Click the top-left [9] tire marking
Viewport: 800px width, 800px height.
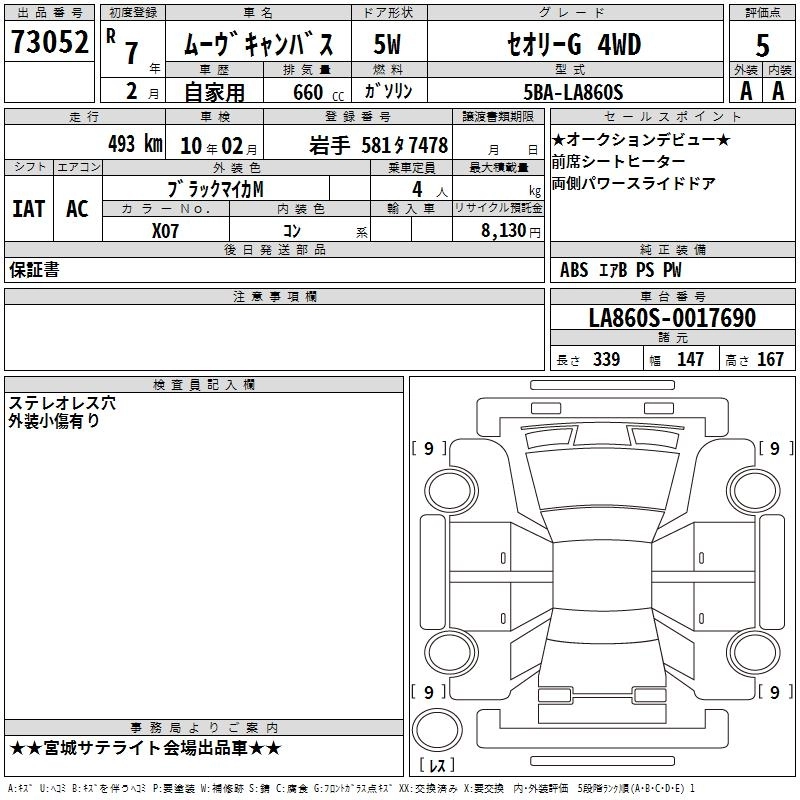click(x=429, y=449)
